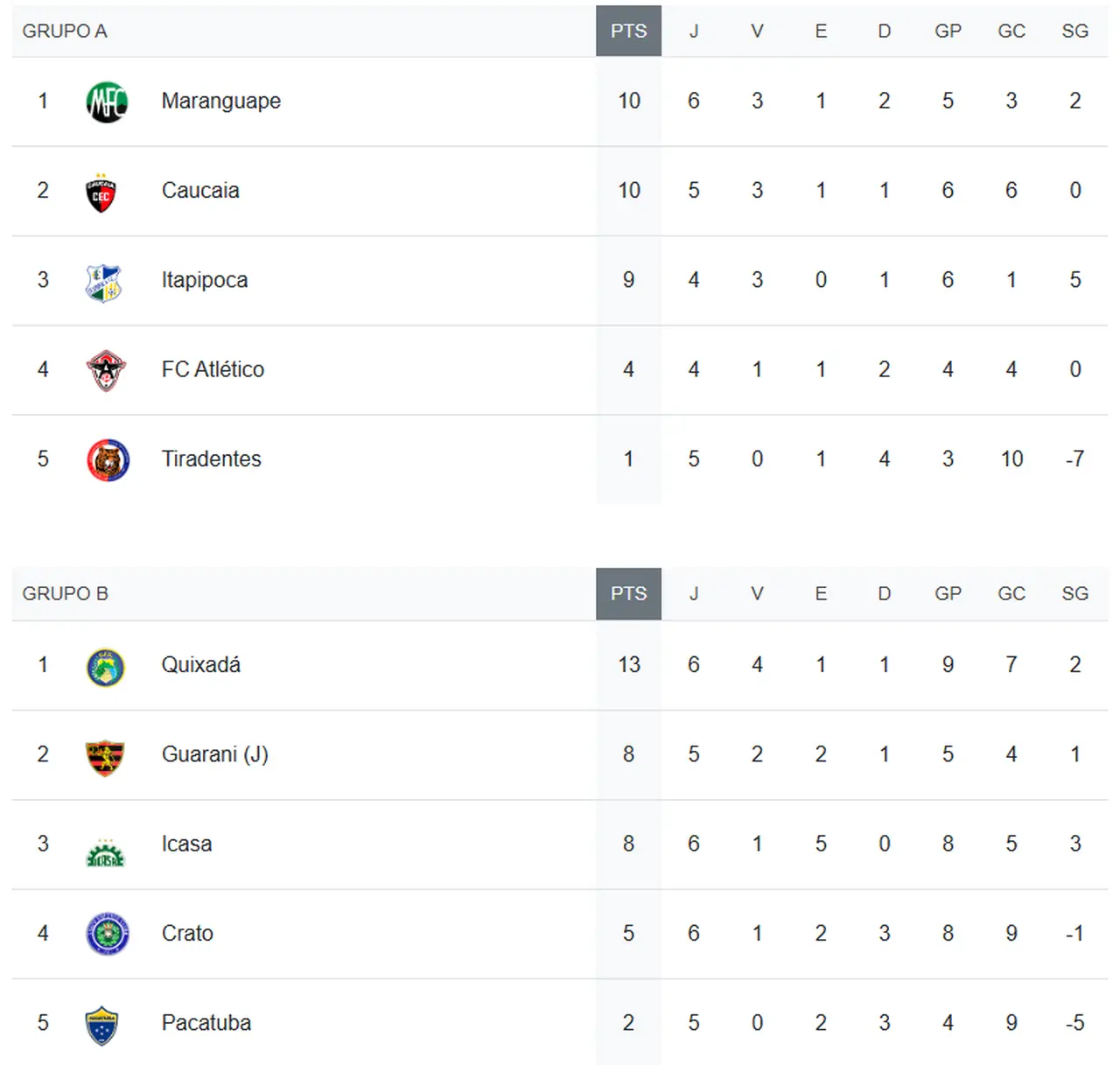
Task: Sort Grupo A by PTS column
Action: [628, 32]
